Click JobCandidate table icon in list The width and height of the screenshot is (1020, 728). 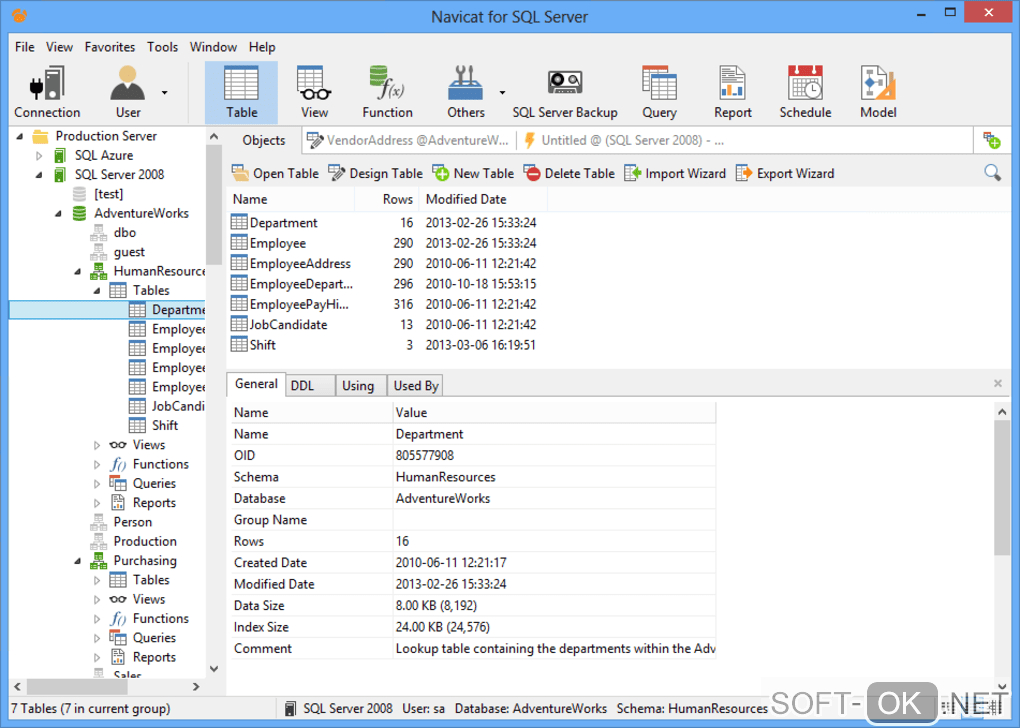[x=239, y=324]
